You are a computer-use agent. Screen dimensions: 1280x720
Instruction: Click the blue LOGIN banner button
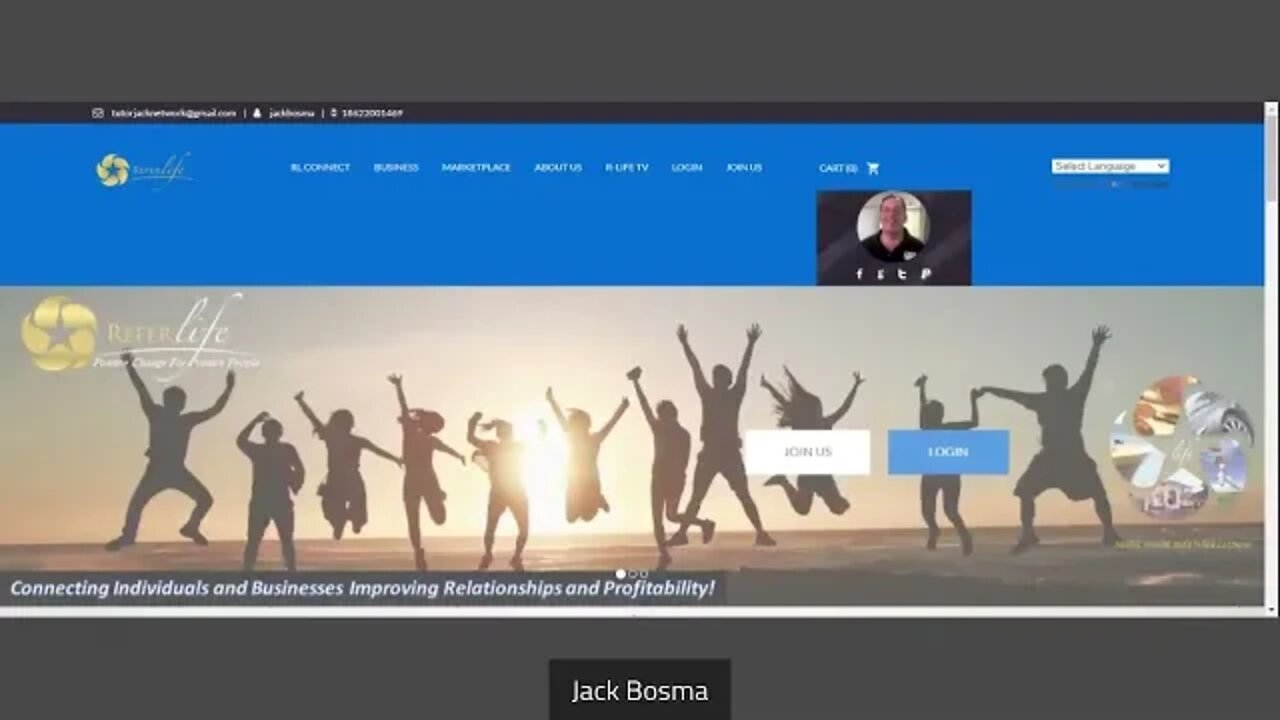948,452
